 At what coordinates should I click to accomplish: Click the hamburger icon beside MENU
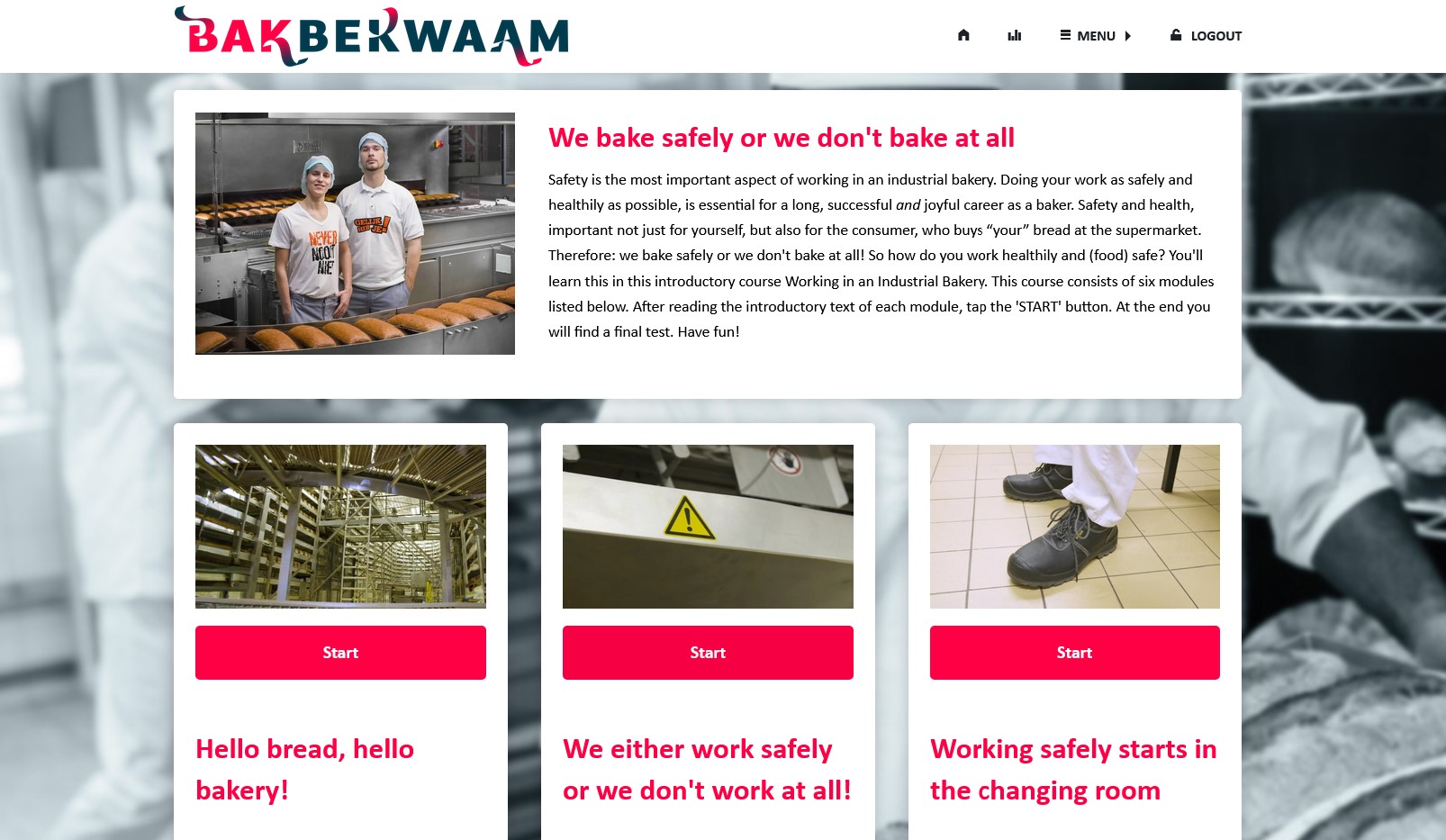pyautogui.click(x=1065, y=35)
